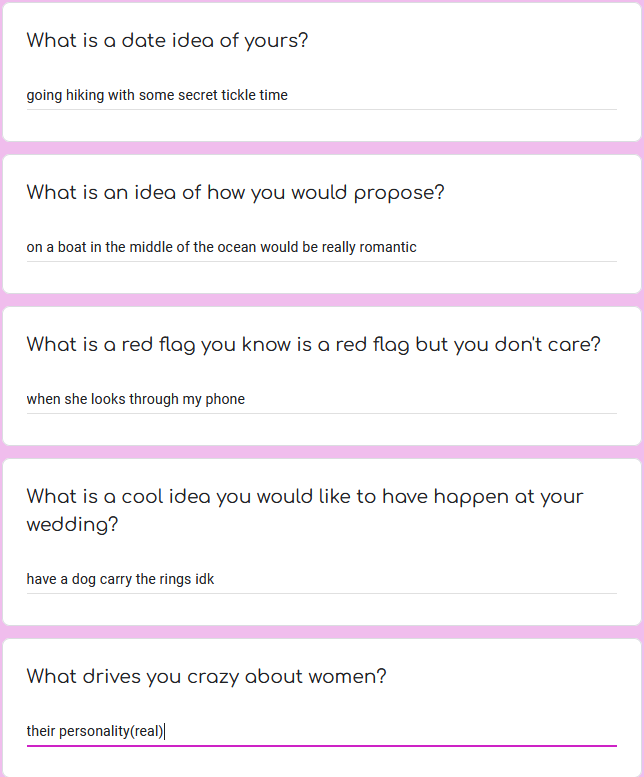The image size is (644, 777).
Task: Click the purple underline of the active answer field
Action: click(x=321, y=745)
